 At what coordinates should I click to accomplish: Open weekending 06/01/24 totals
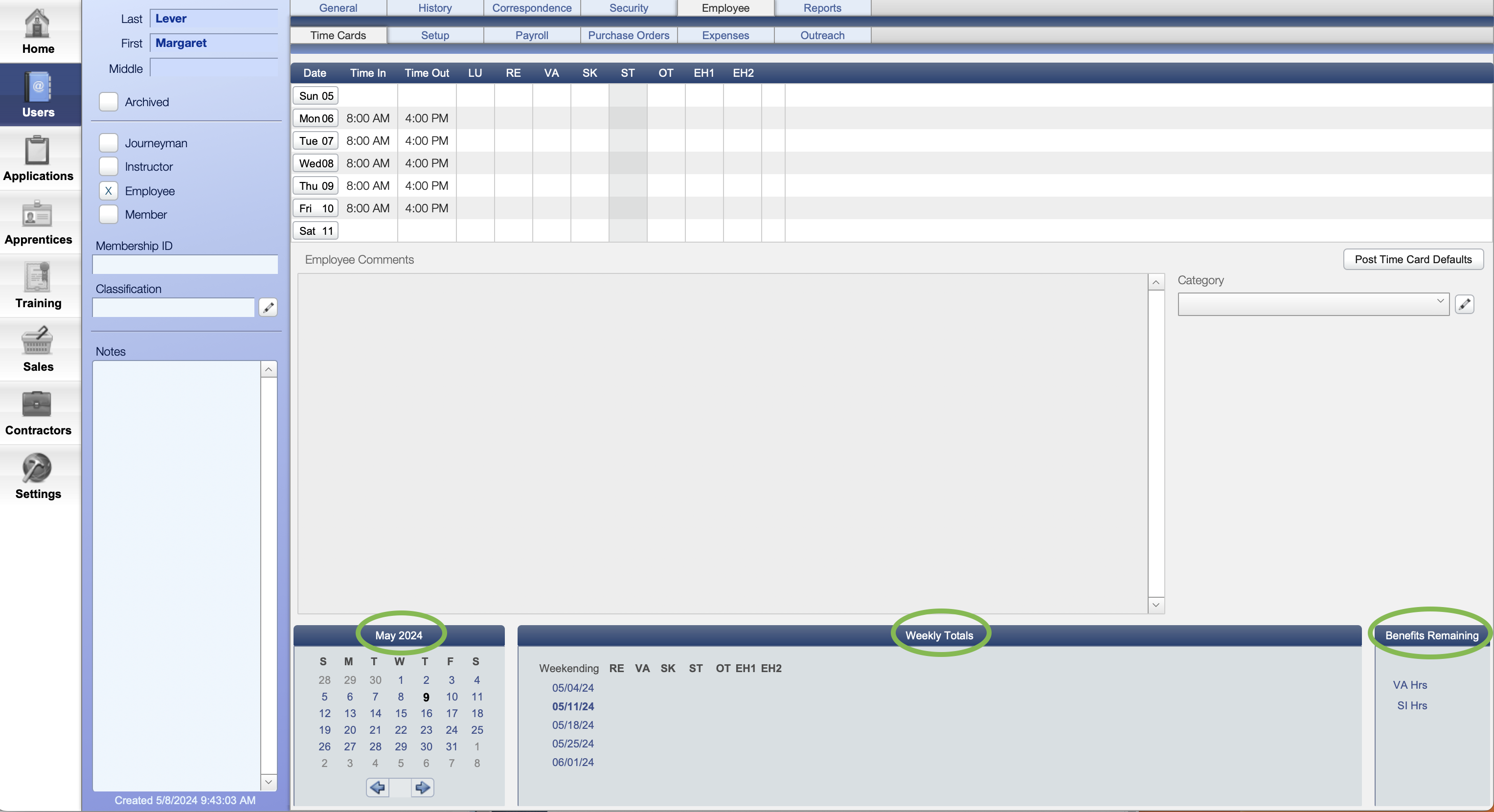[573, 762]
